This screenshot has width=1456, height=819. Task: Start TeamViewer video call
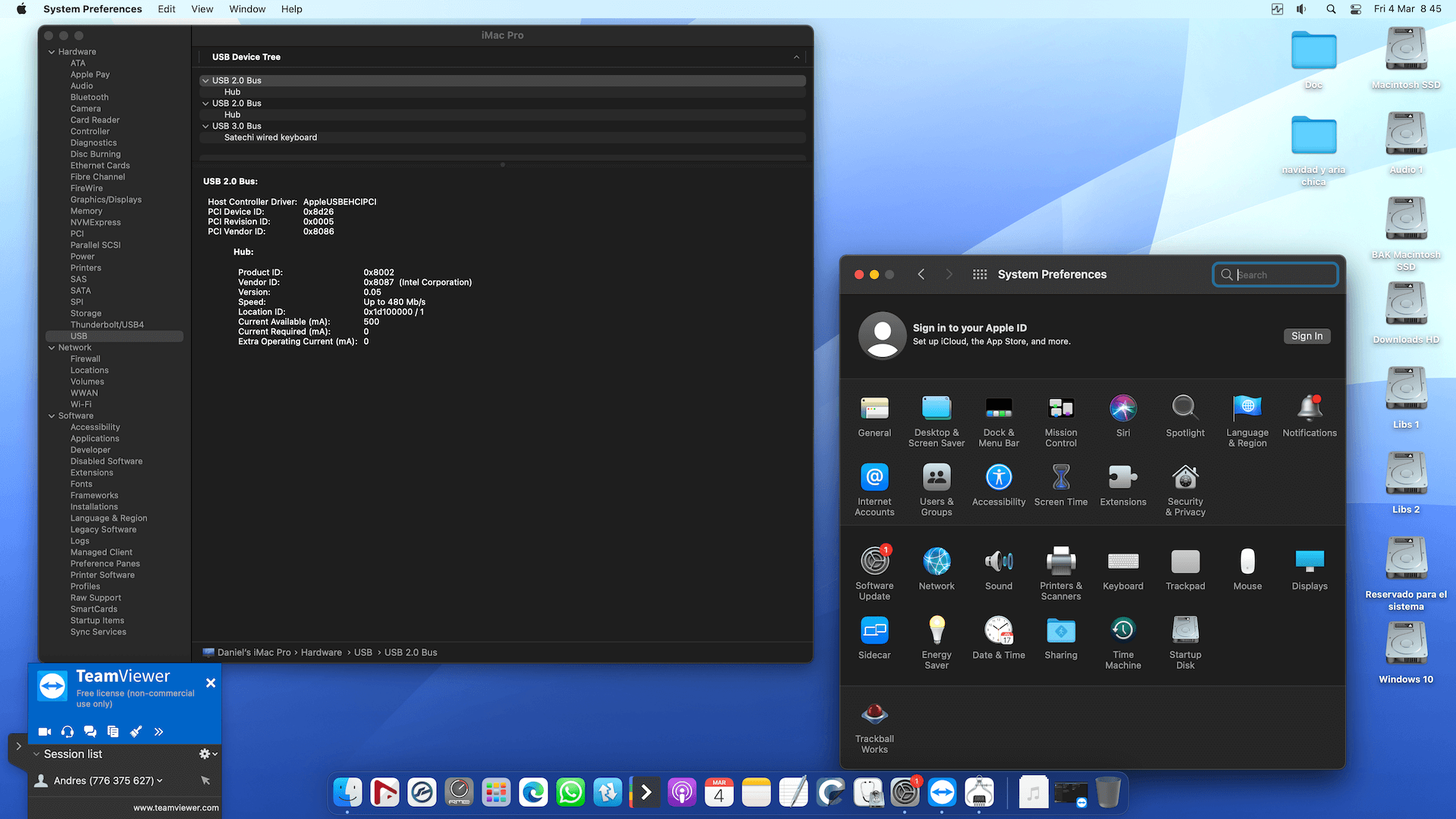point(45,732)
